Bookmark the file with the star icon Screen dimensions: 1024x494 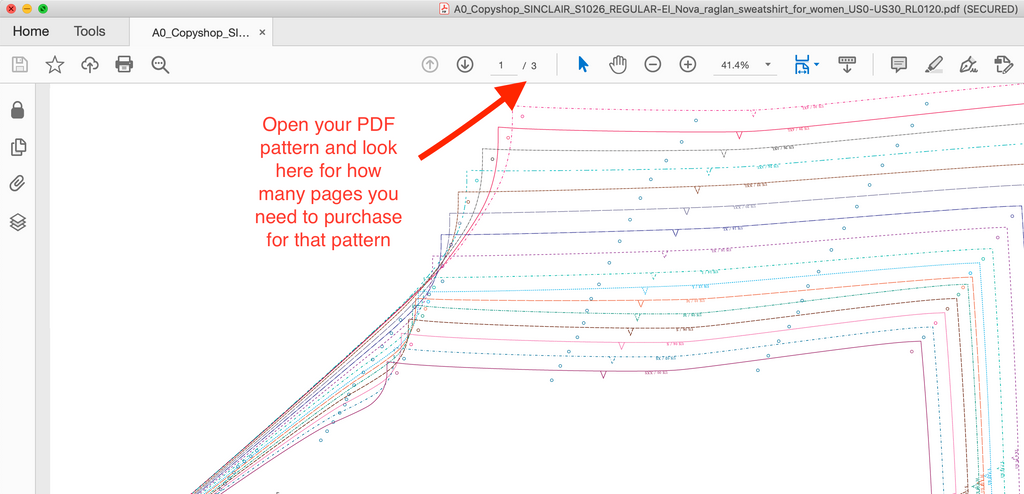click(55, 65)
